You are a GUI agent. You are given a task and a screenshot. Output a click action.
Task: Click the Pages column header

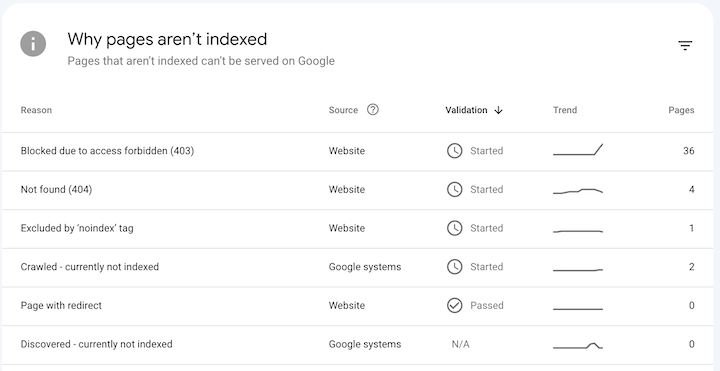(x=681, y=110)
